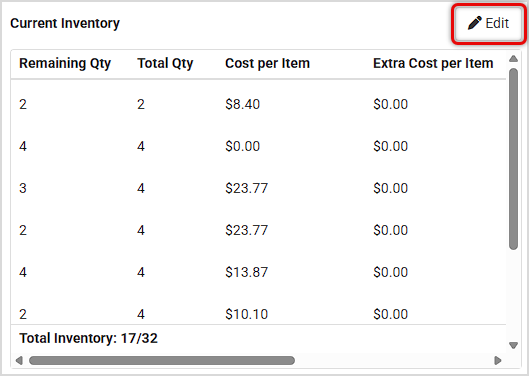Click vertical scrollbar track below the thumb
This screenshot has width=529, height=376.
point(513,295)
